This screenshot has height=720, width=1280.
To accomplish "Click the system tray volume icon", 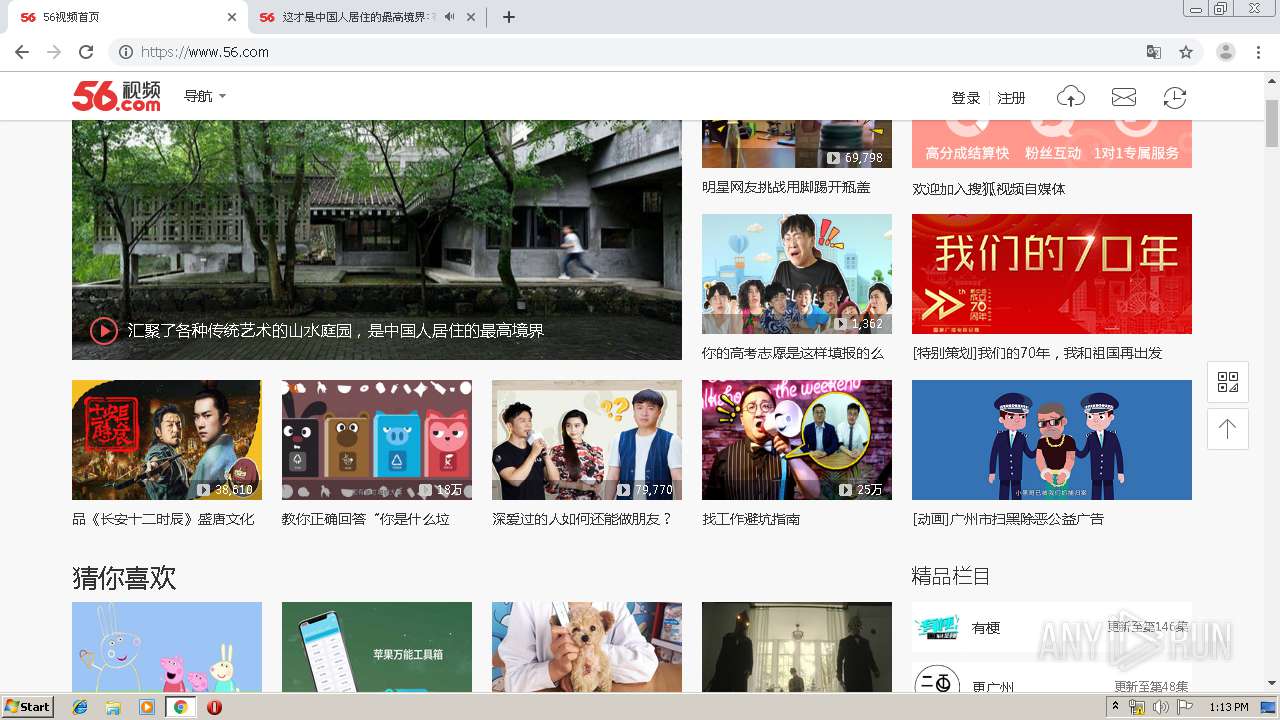I will point(1161,707).
